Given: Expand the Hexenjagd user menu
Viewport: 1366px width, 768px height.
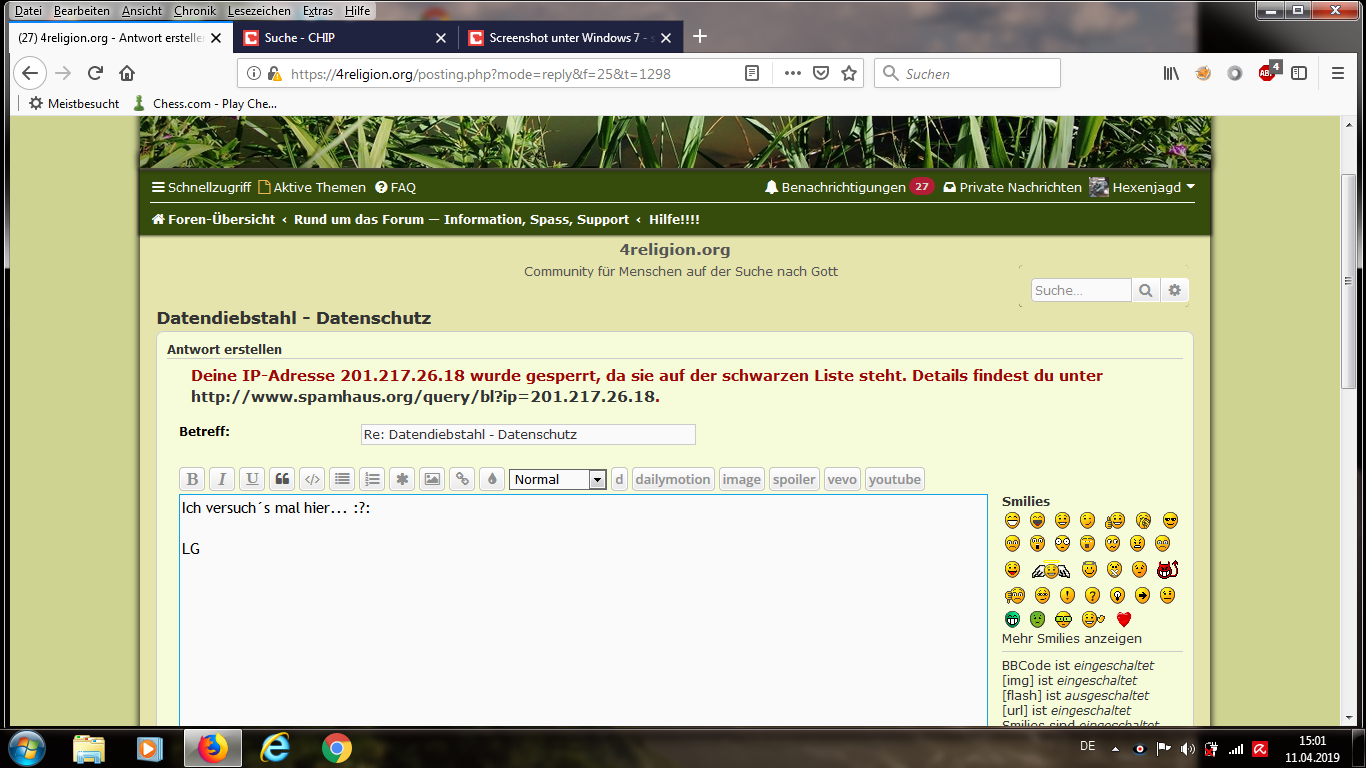Looking at the screenshot, I should [1142, 187].
